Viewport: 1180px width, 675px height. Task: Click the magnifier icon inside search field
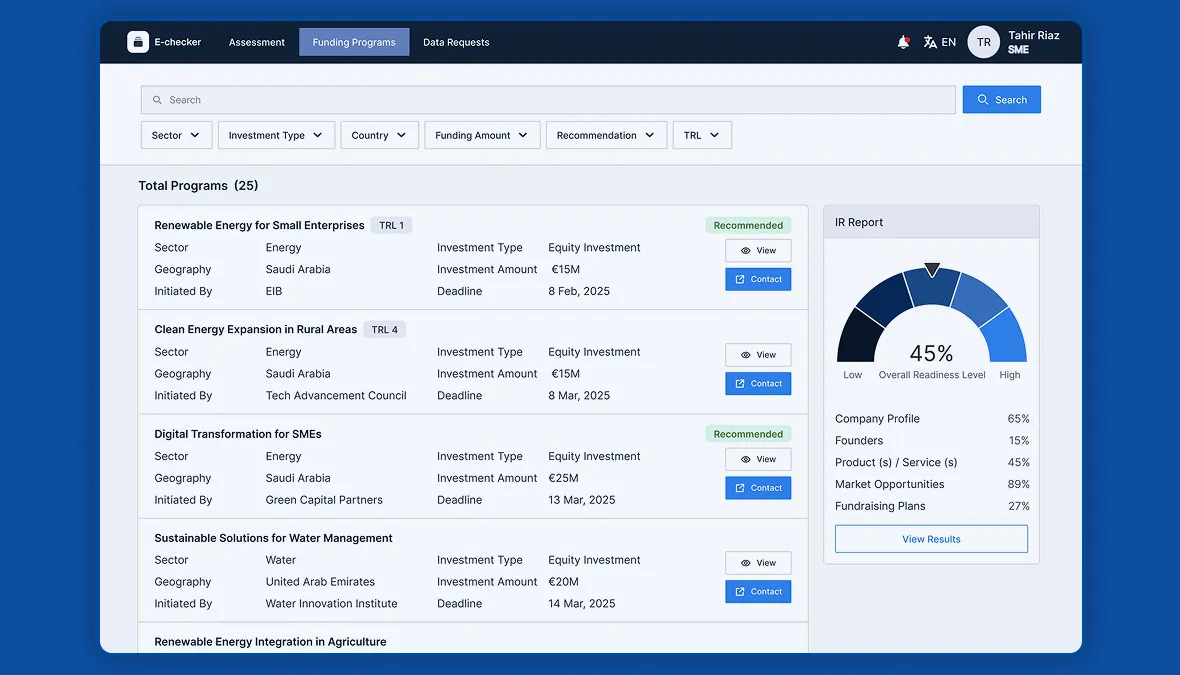[157, 99]
